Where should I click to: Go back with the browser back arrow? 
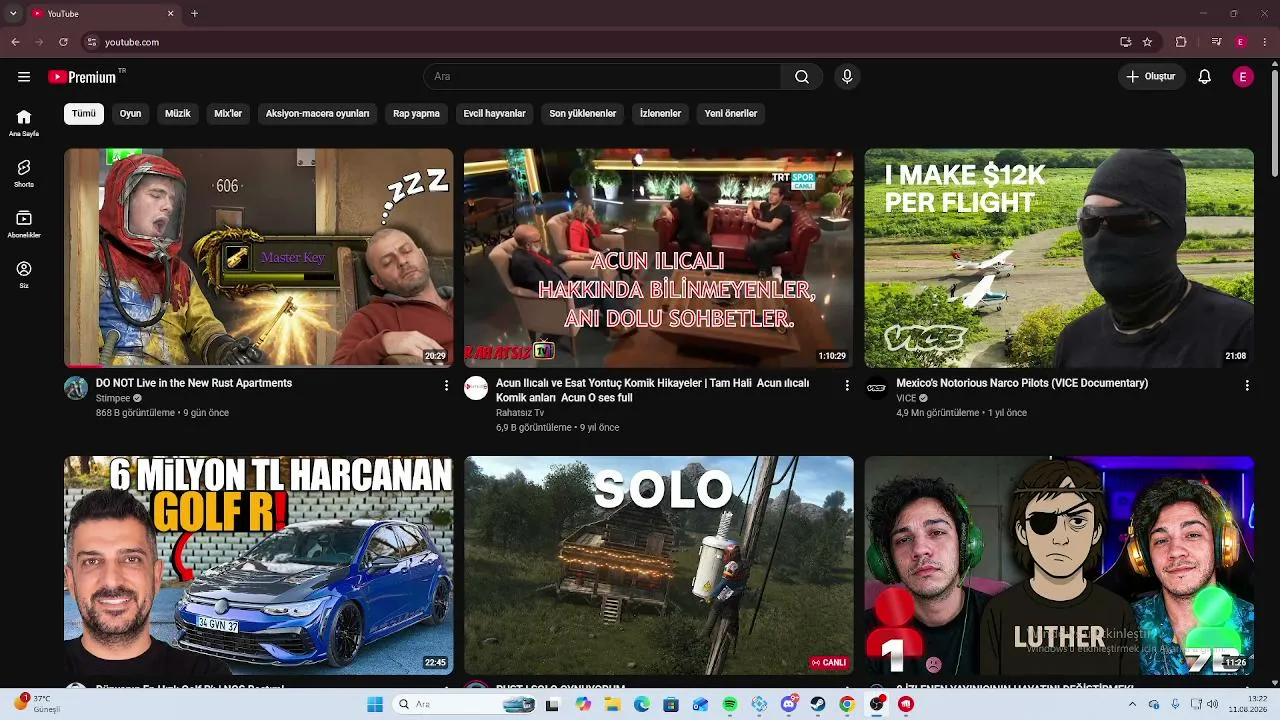(x=15, y=42)
